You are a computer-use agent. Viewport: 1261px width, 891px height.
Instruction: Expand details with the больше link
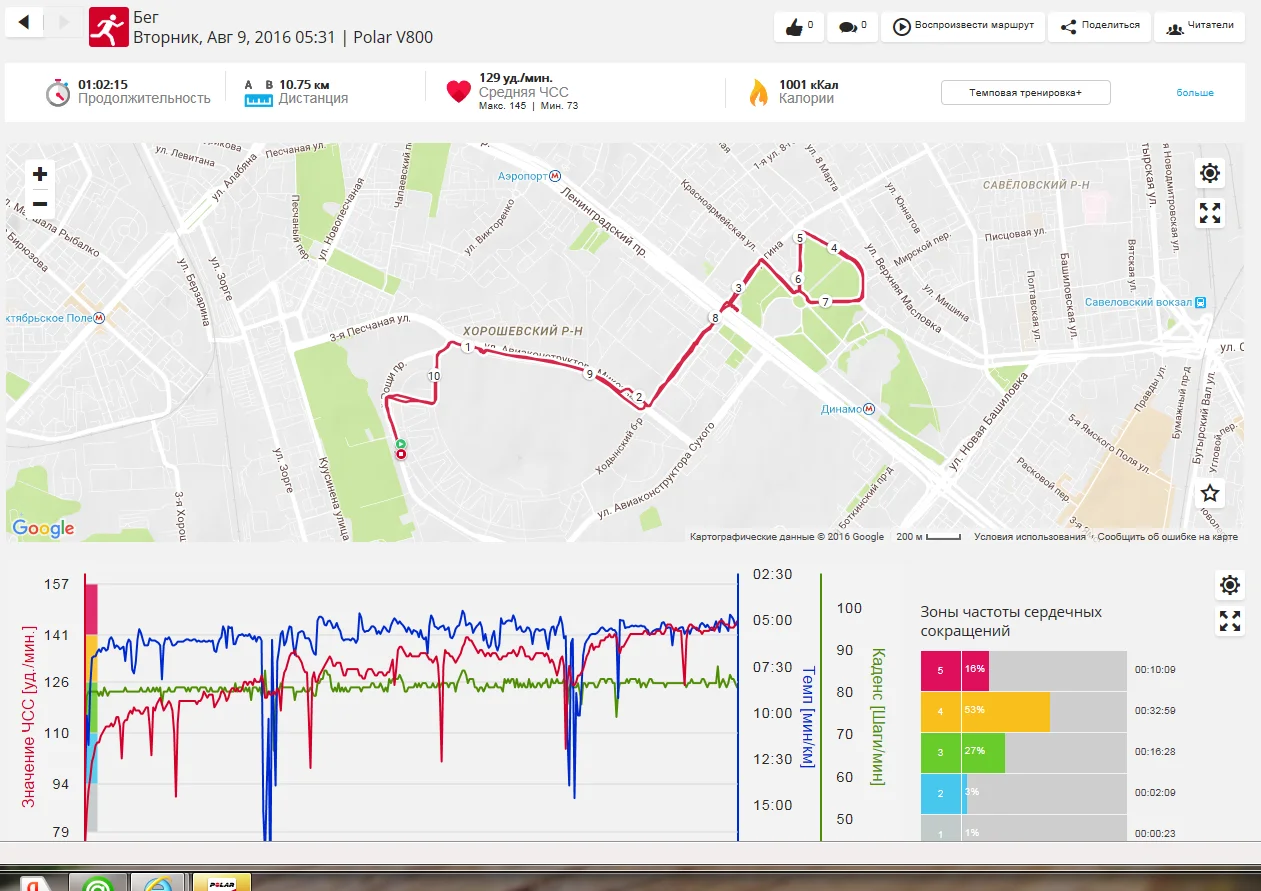point(1194,93)
